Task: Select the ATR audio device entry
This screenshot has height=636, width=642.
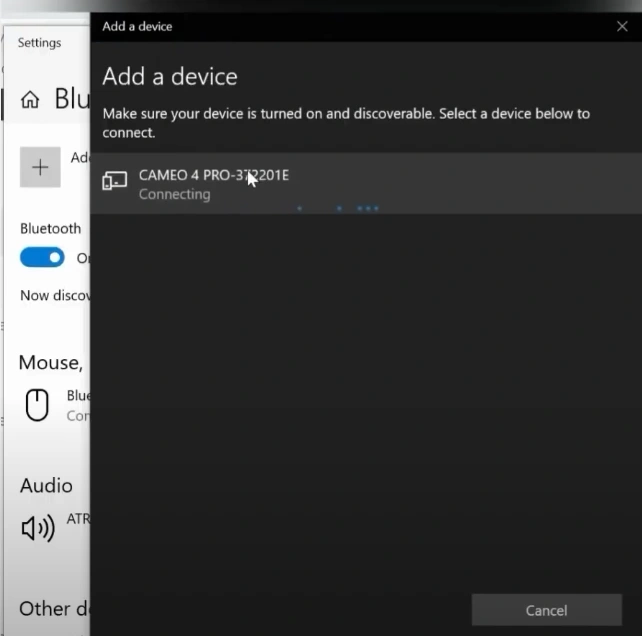Action: (78, 520)
